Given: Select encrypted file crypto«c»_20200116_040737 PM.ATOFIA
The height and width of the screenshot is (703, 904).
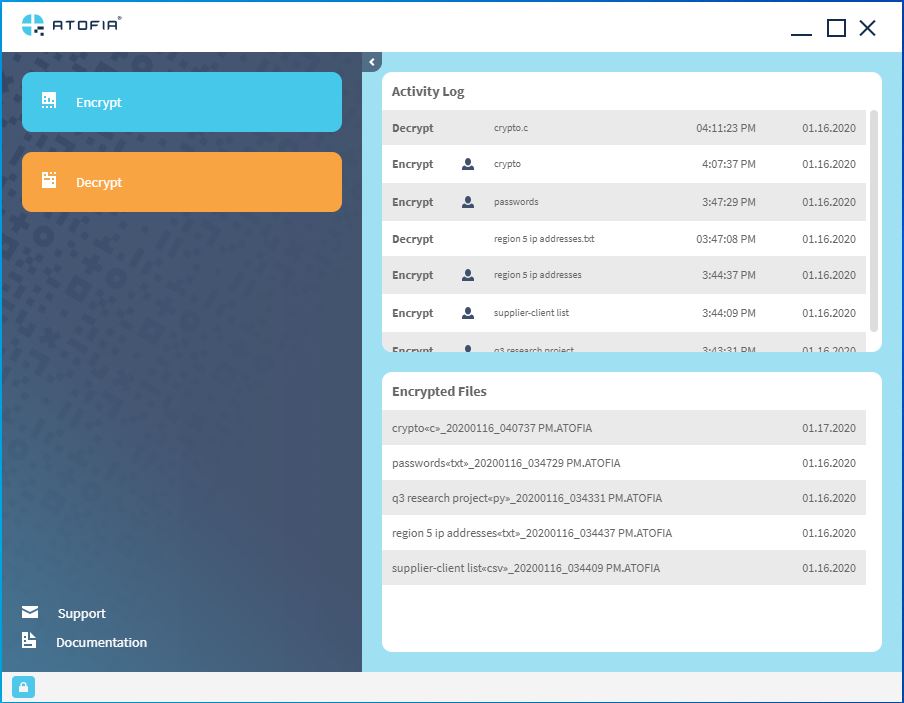Looking at the screenshot, I should point(624,427).
